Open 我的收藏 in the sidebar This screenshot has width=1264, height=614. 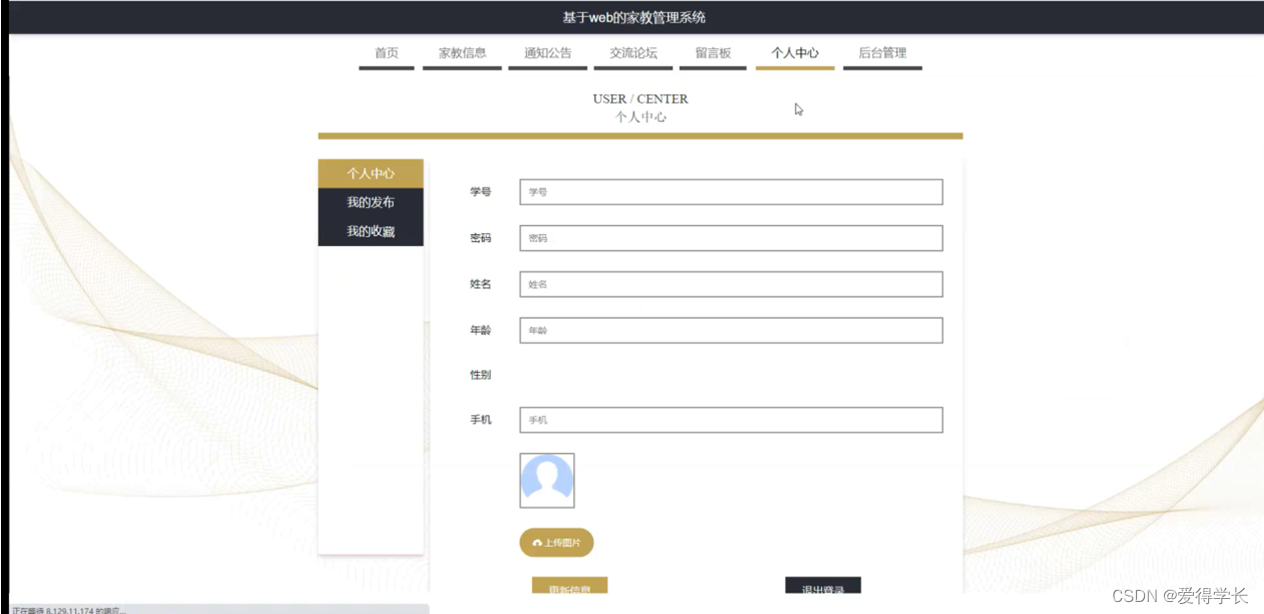tap(371, 232)
